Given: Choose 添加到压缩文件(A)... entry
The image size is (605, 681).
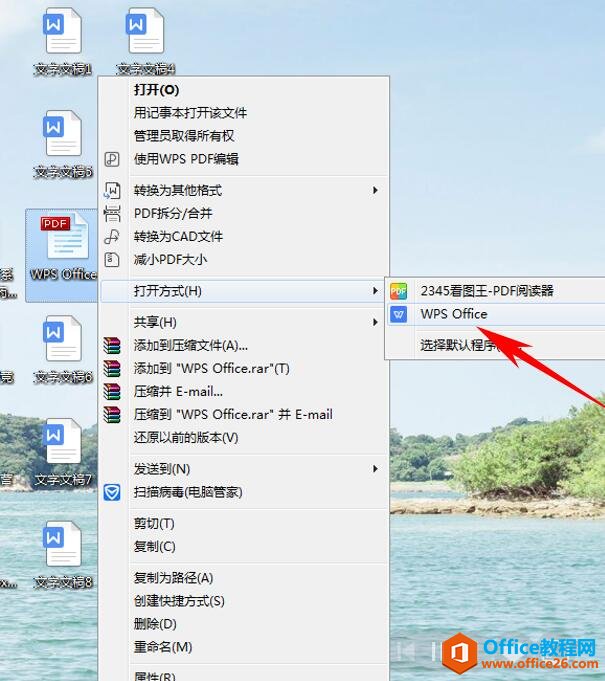Looking at the screenshot, I should point(244,346).
